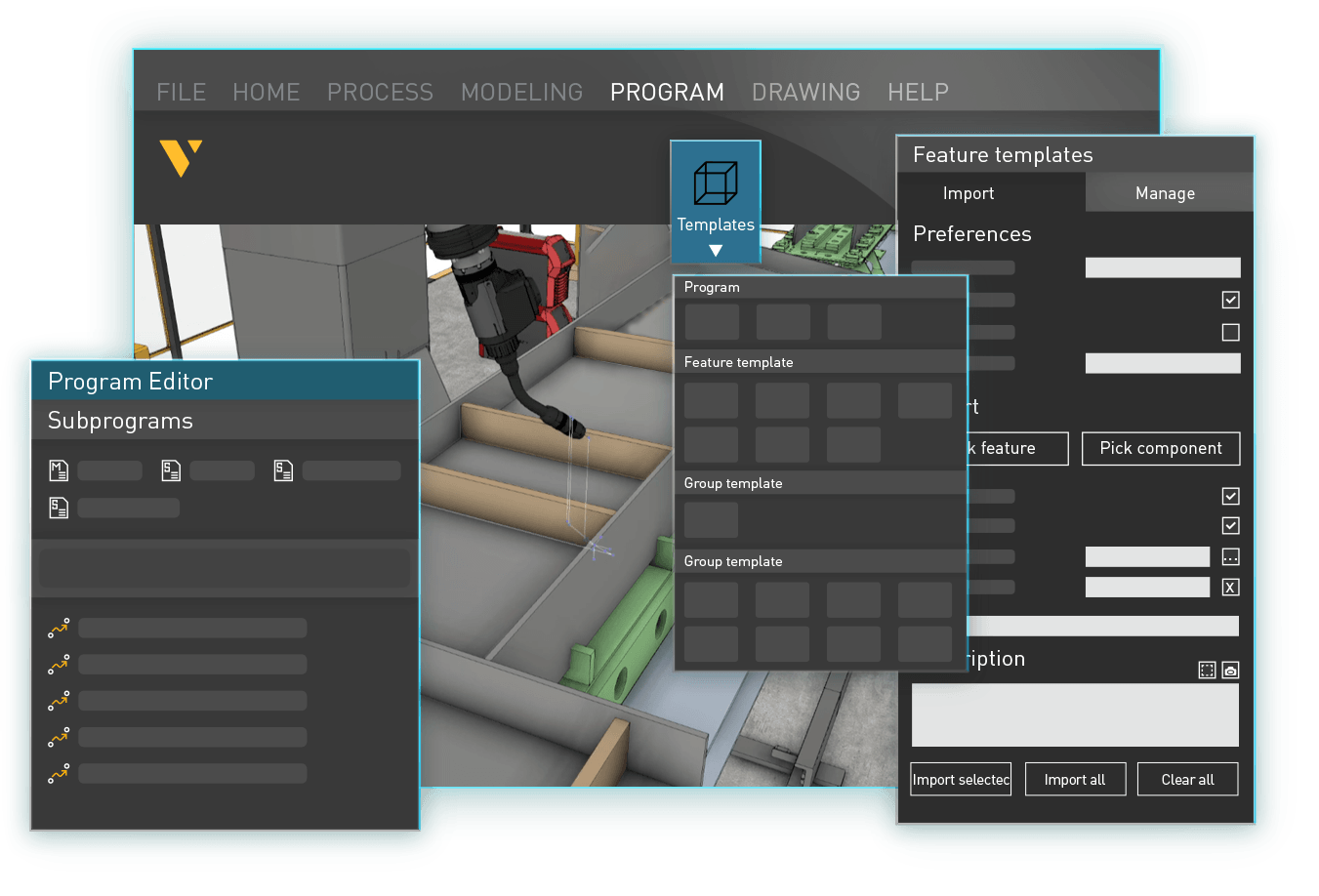1319x896 pixels.
Task: Click the camera snapshot icon near Description
Action: [x=1229, y=671]
